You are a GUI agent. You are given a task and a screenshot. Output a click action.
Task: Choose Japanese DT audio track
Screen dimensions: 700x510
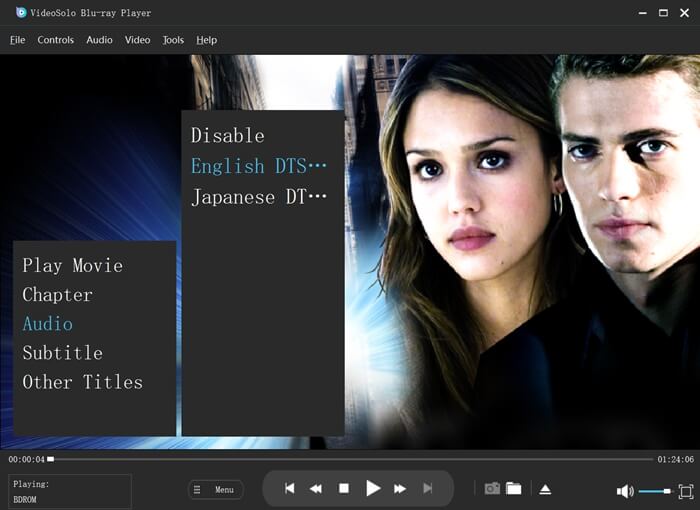259,197
